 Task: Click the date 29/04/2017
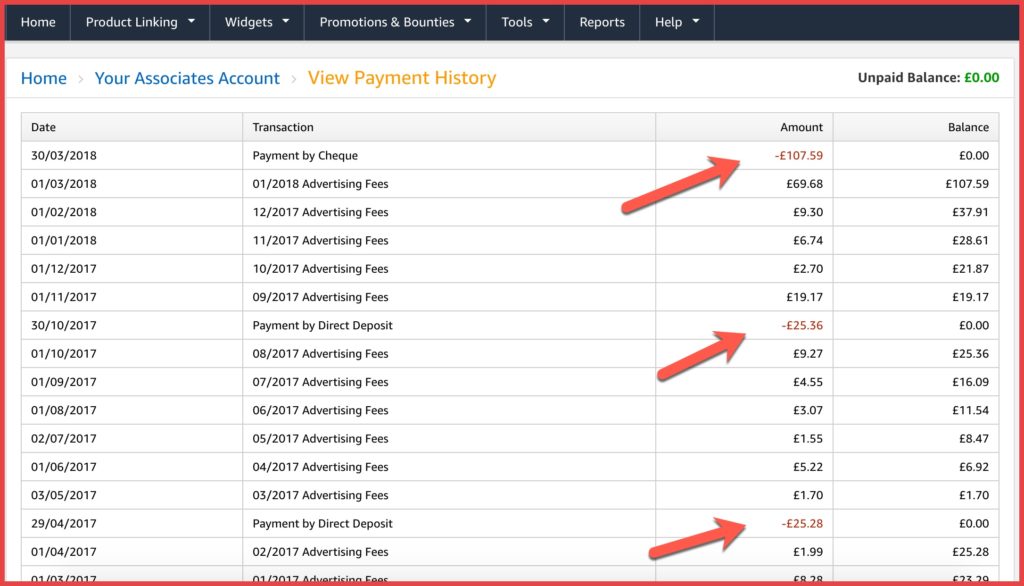click(x=63, y=523)
